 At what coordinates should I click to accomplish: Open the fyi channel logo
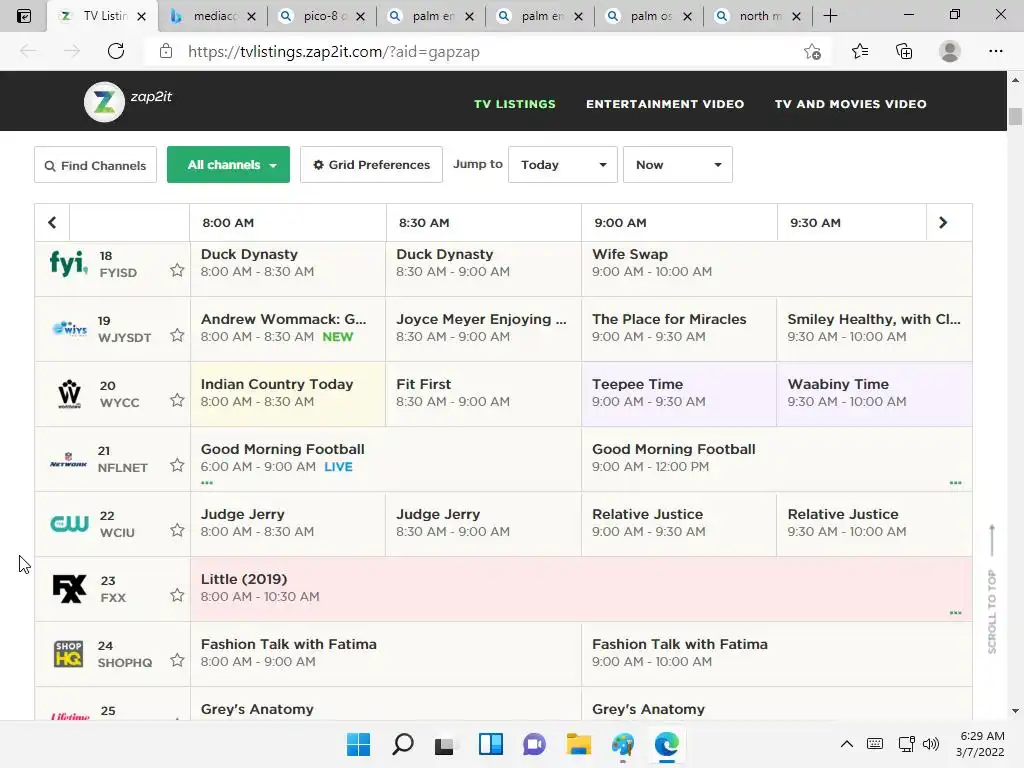click(x=69, y=263)
